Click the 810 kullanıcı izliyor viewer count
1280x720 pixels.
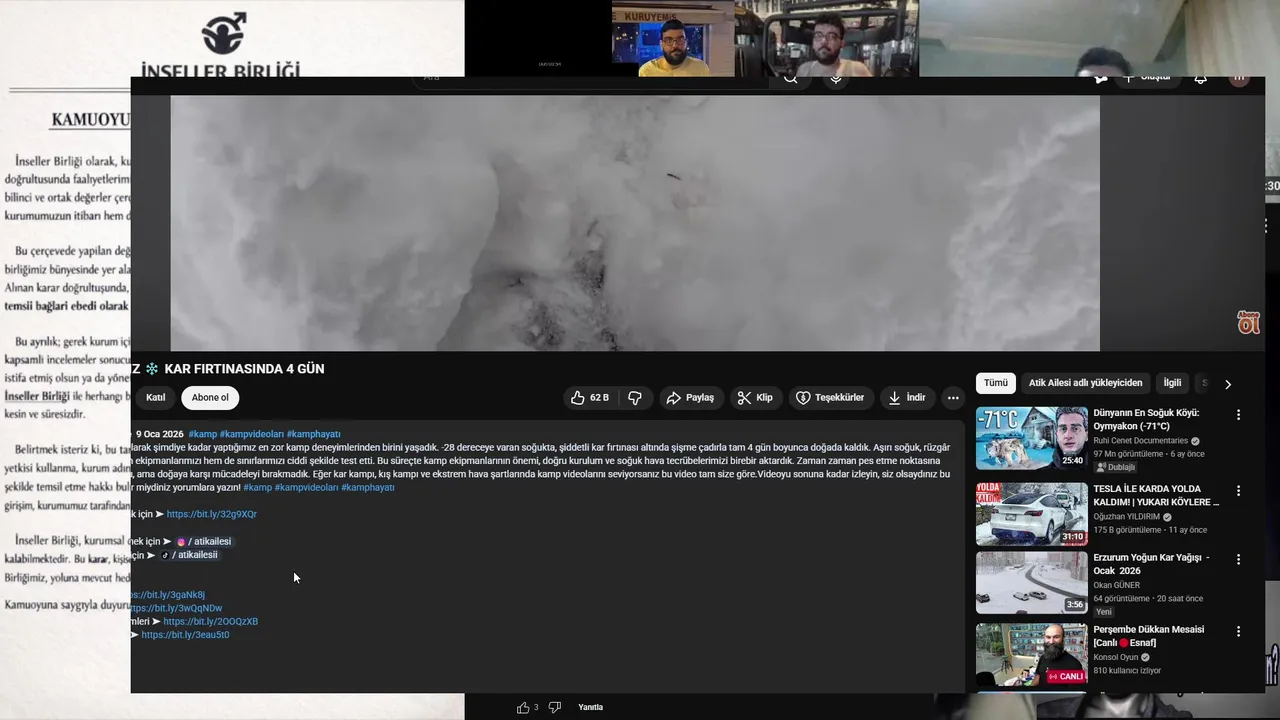(1127, 671)
